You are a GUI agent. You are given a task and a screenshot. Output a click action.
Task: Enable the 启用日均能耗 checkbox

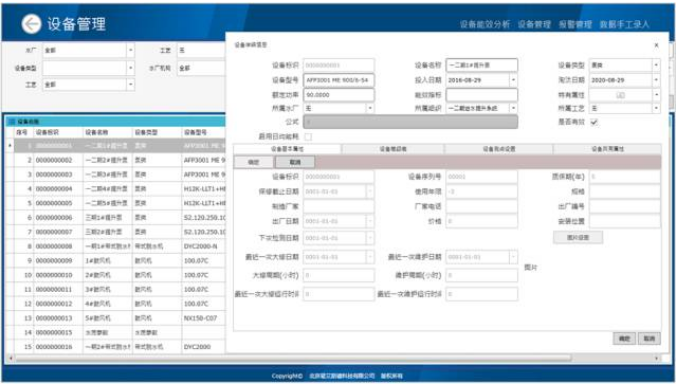pyautogui.click(x=308, y=137)
